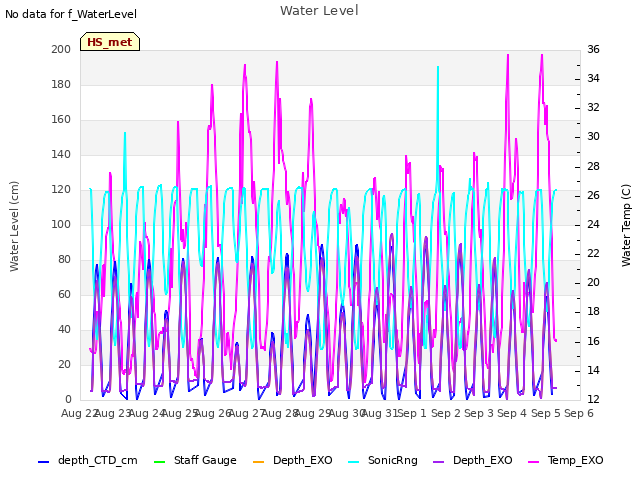Viewport: 640px width, 480px height.
Task: Click the Sep 1 date label
Action: coord(412,413)
